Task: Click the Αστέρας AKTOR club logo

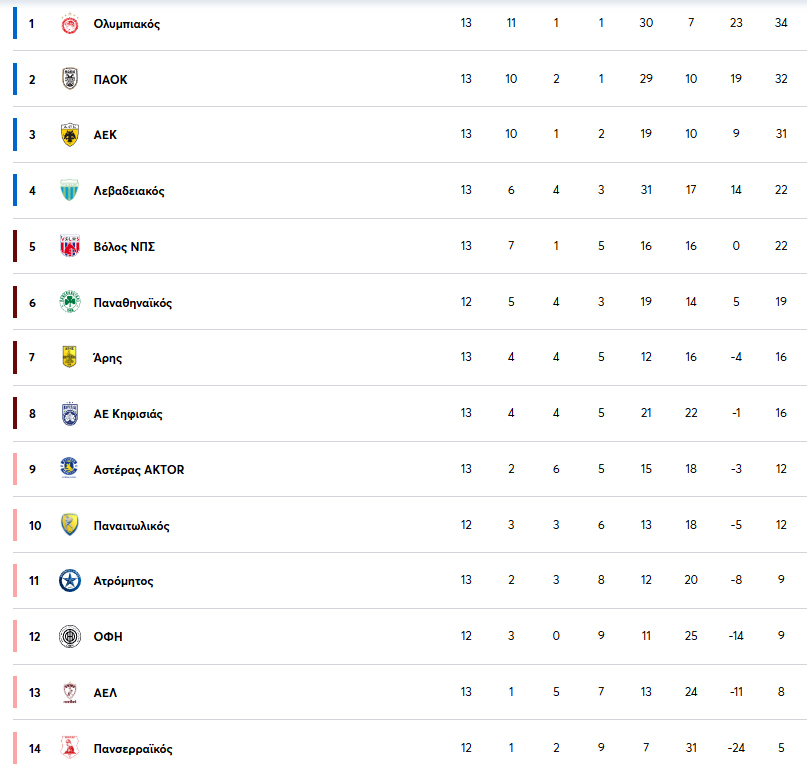Action: pos(69,470)
